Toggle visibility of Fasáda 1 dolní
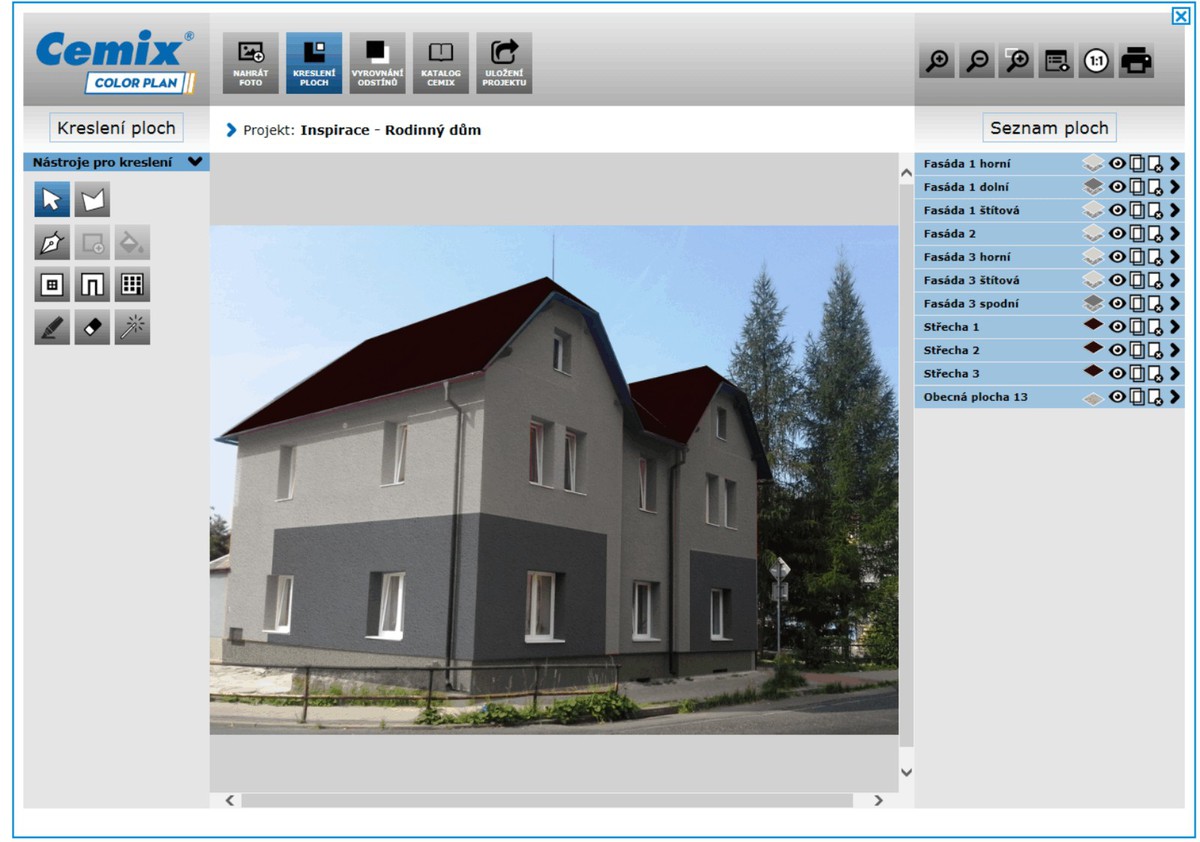 coord(1118,187)
